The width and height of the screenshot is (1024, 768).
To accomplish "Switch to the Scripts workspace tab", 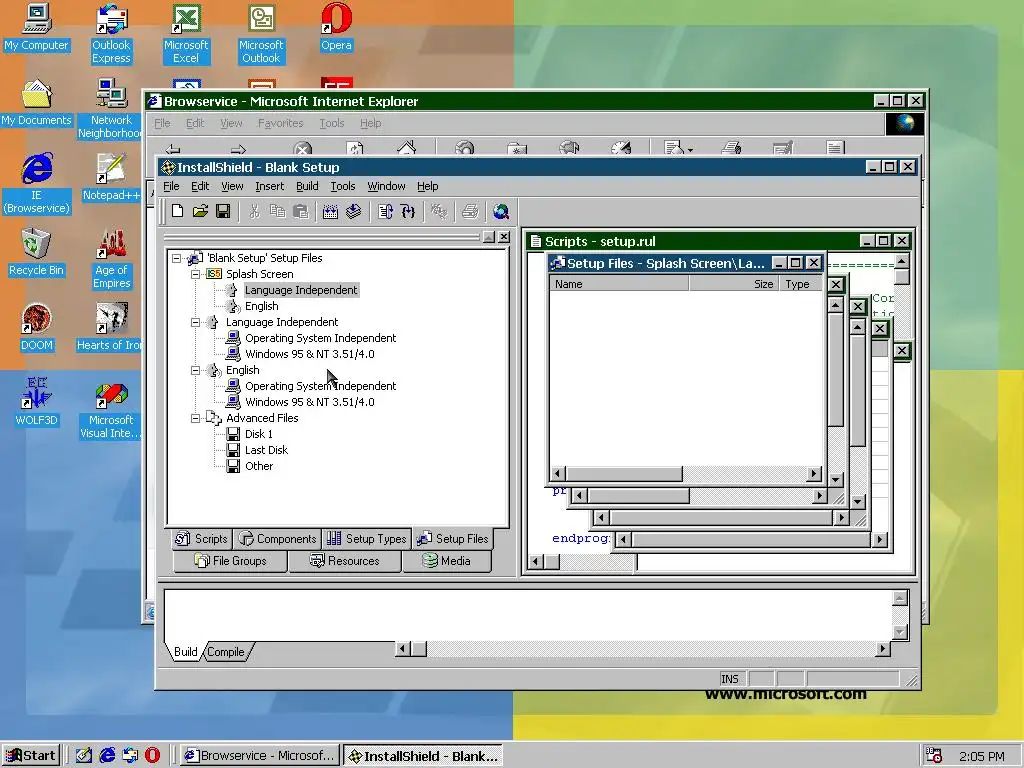I will 202,539.
